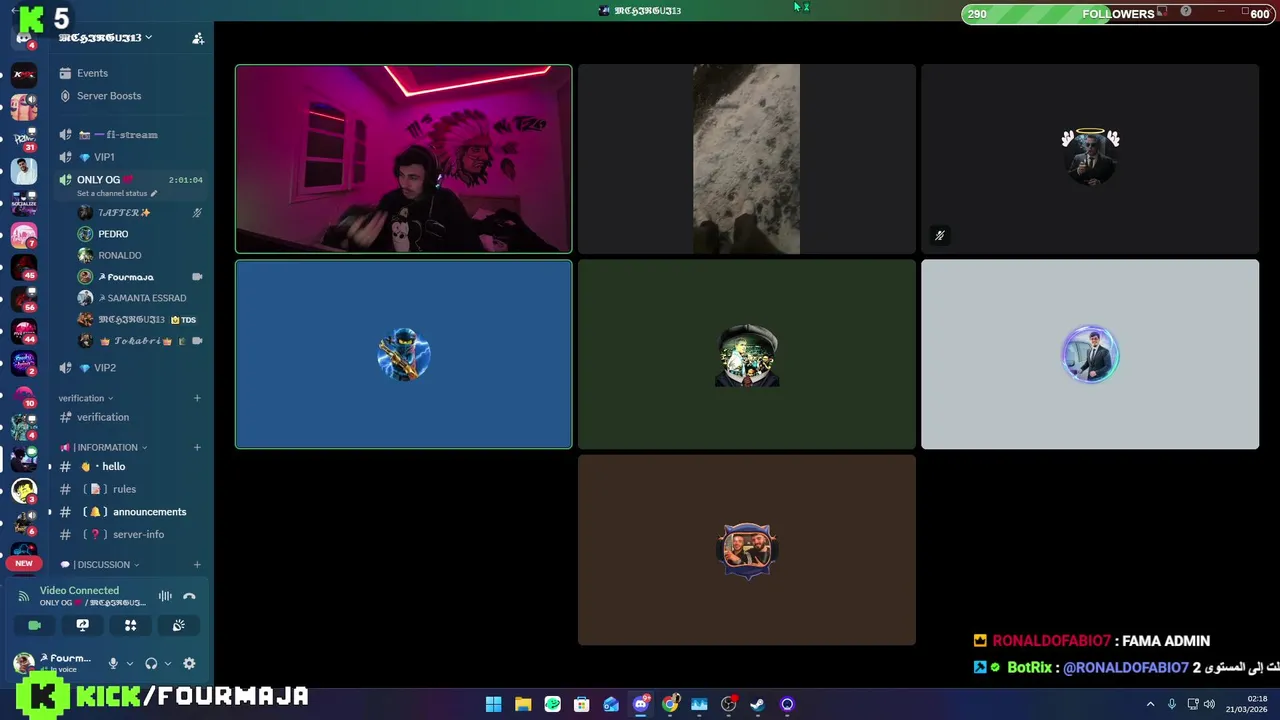Image resolution: width=1280 pixels, height=720 pixels.
Task: Open Google Chrome from taskbar
Action: (x=670, y=704)
